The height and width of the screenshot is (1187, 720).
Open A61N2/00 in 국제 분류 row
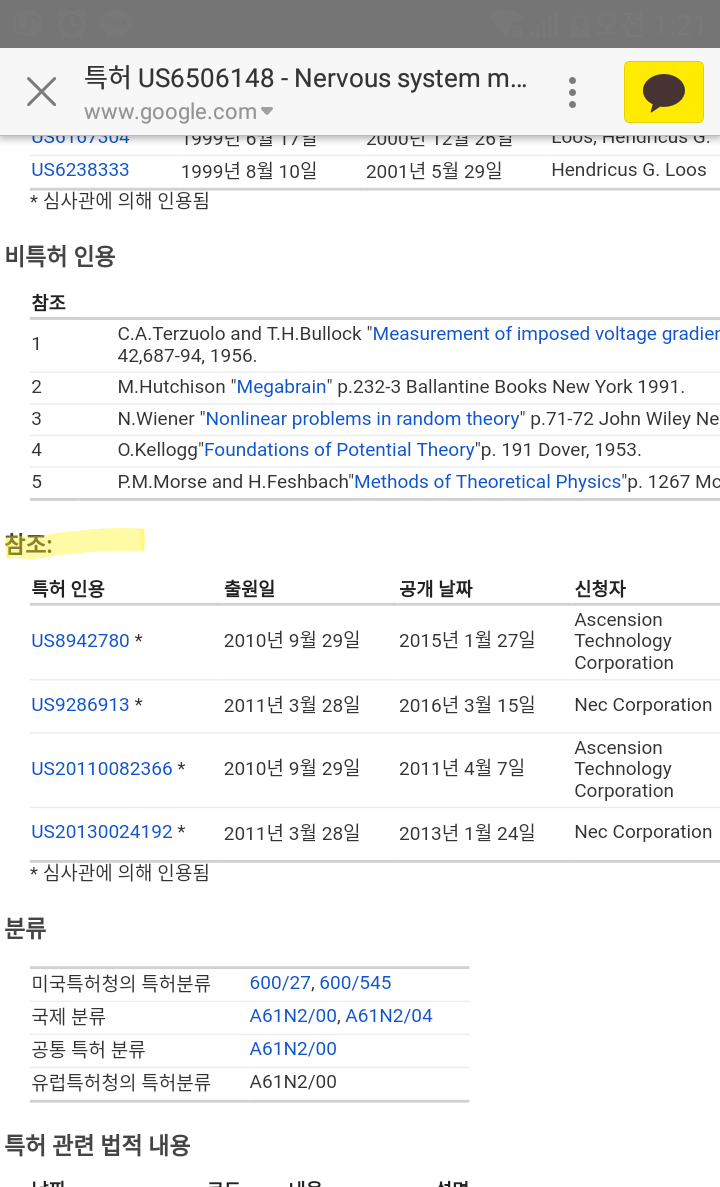tap(293, 1016)
